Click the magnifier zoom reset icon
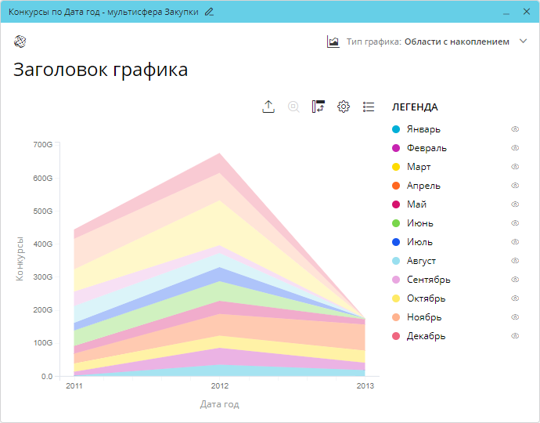 click(293, 107)
